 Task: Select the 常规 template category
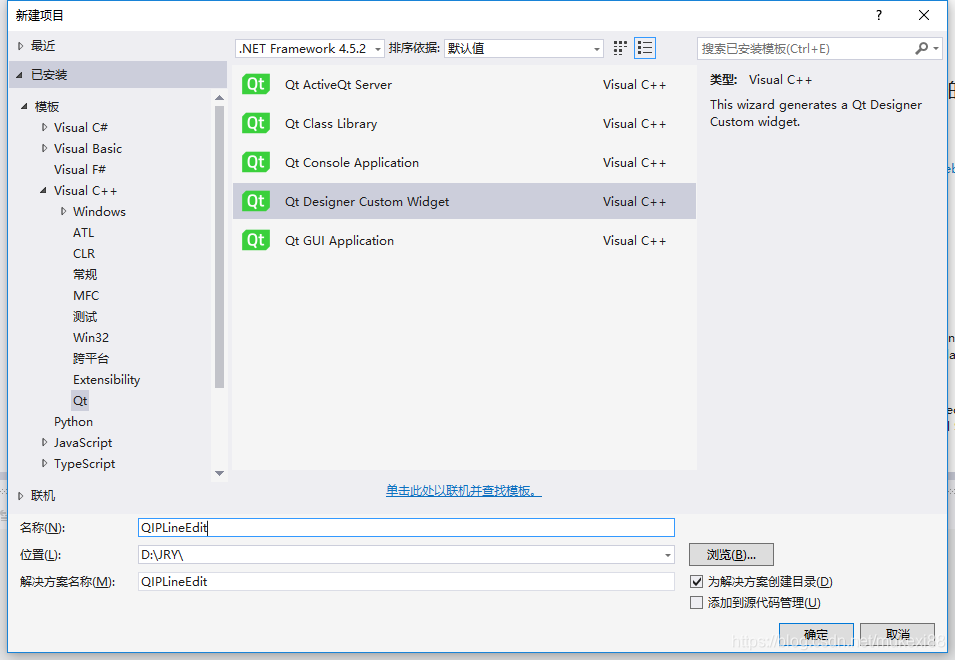85,275
